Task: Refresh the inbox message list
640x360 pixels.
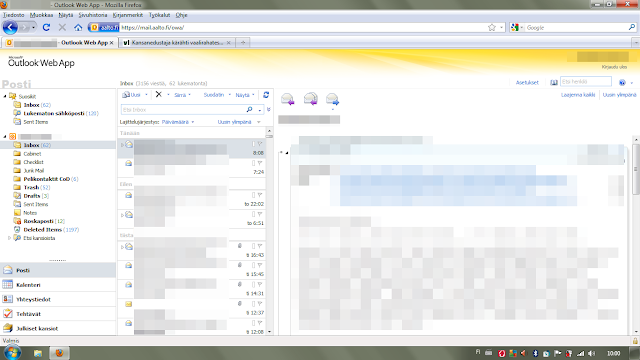Action: click(x=266, y=95)
